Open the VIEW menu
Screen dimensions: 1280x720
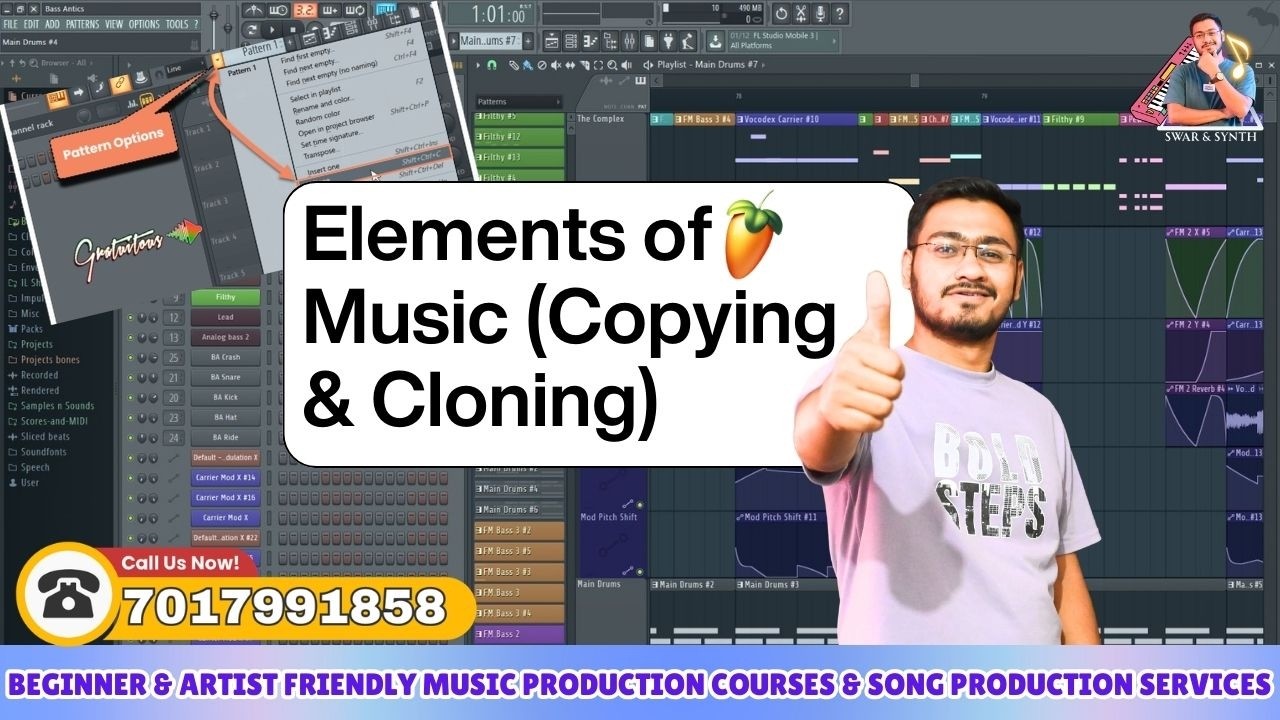pyautogui.click(x=114, y=24)
